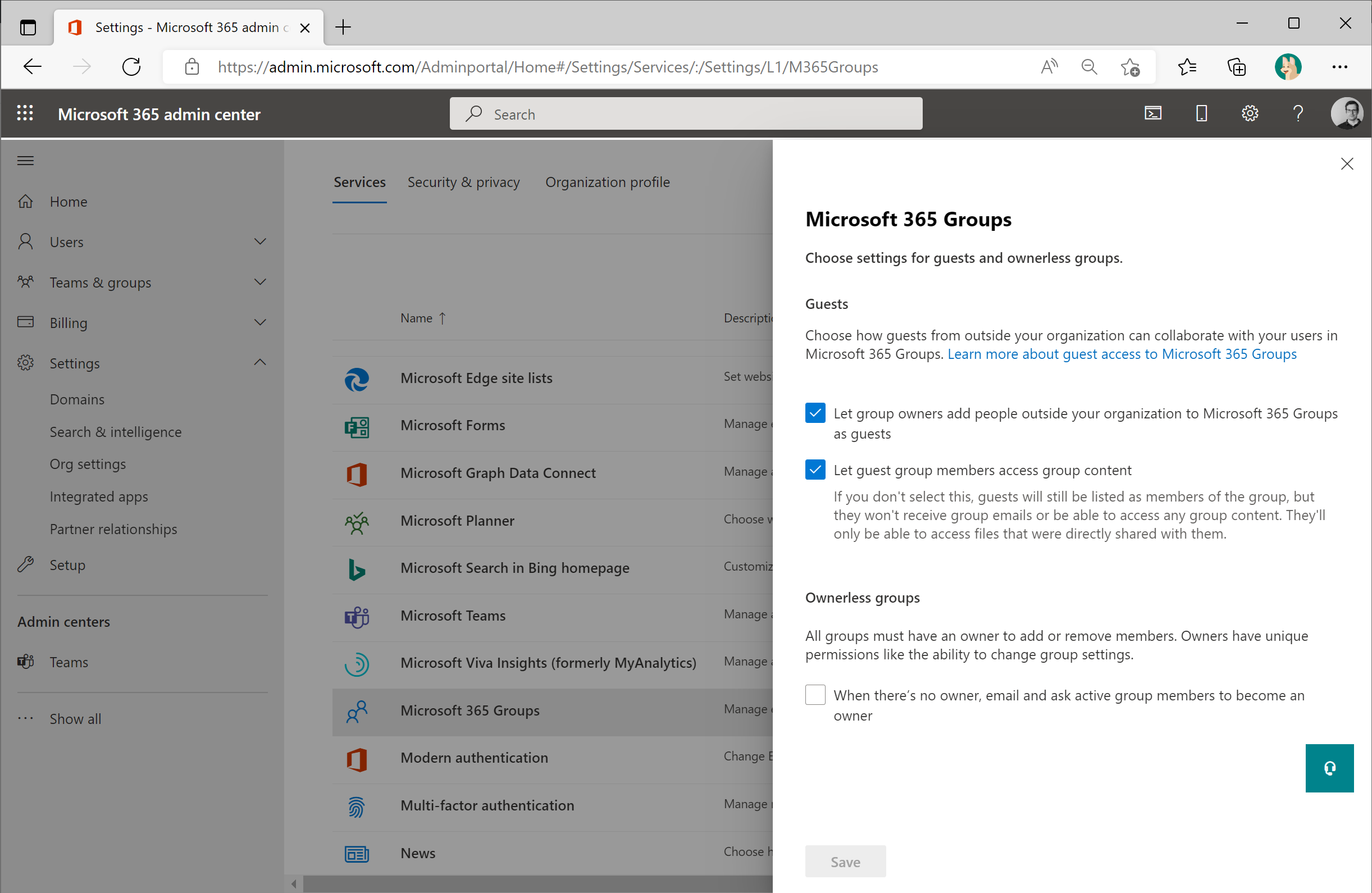Screen dimensions: 1372x893
Task: Click the browser back arrow
Action: 32,67
